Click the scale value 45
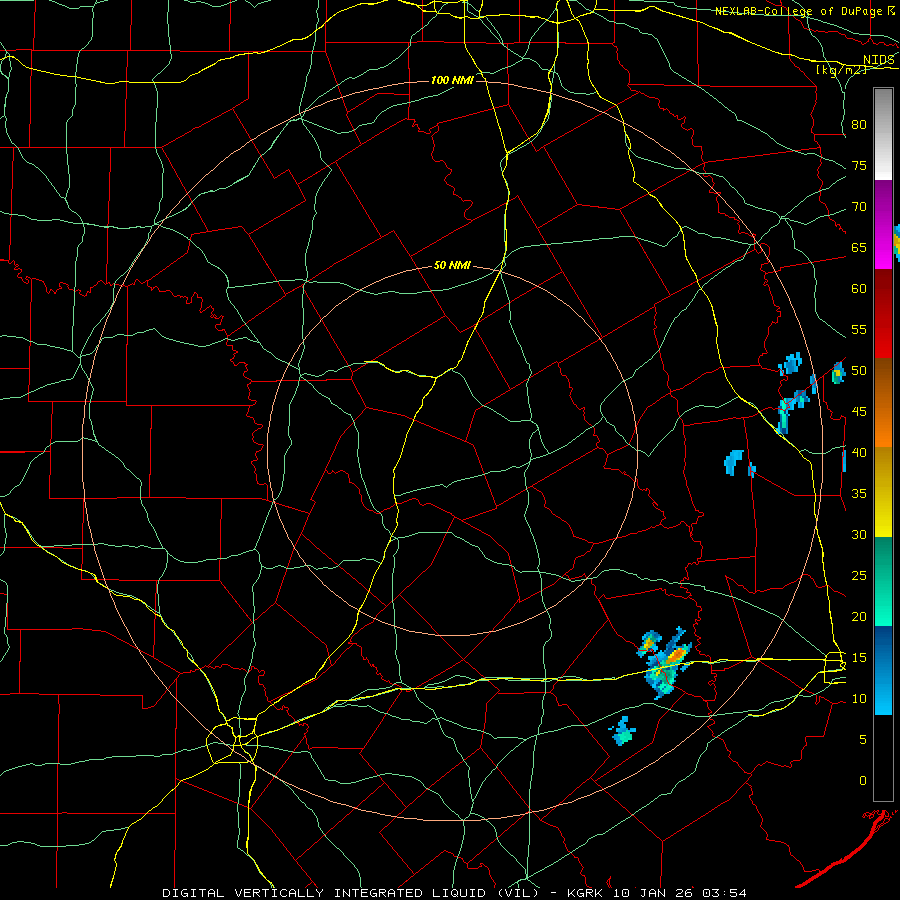 (859, 411)
